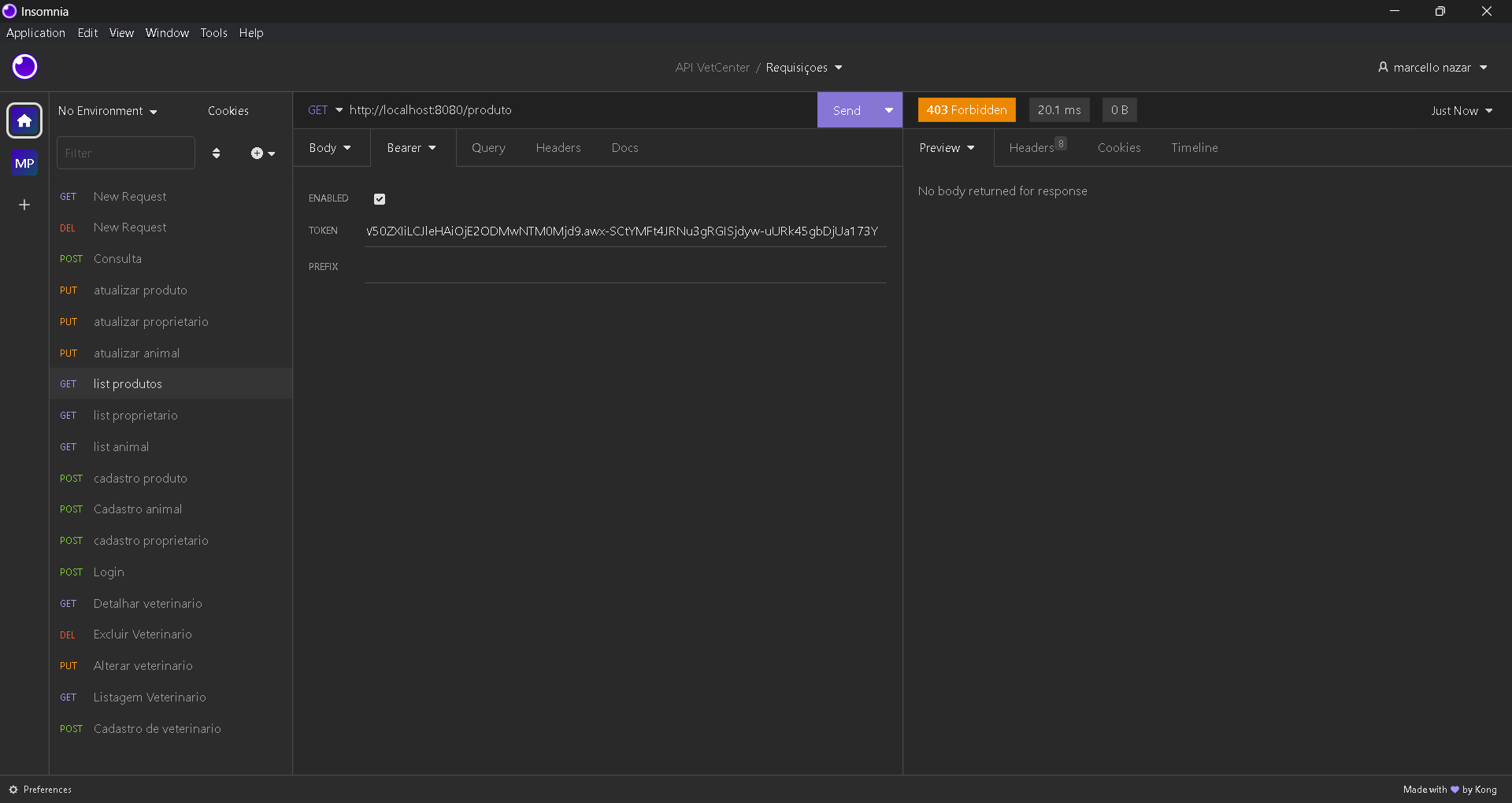Click the Insomnia logo in header
The image size is (1512, 803).
click(24, 67)
